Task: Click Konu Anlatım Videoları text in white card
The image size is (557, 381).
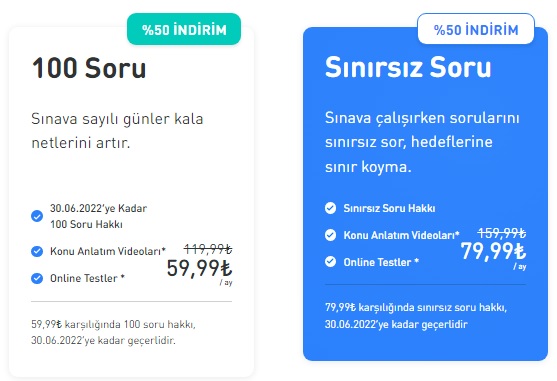Action: coord(108,251)
